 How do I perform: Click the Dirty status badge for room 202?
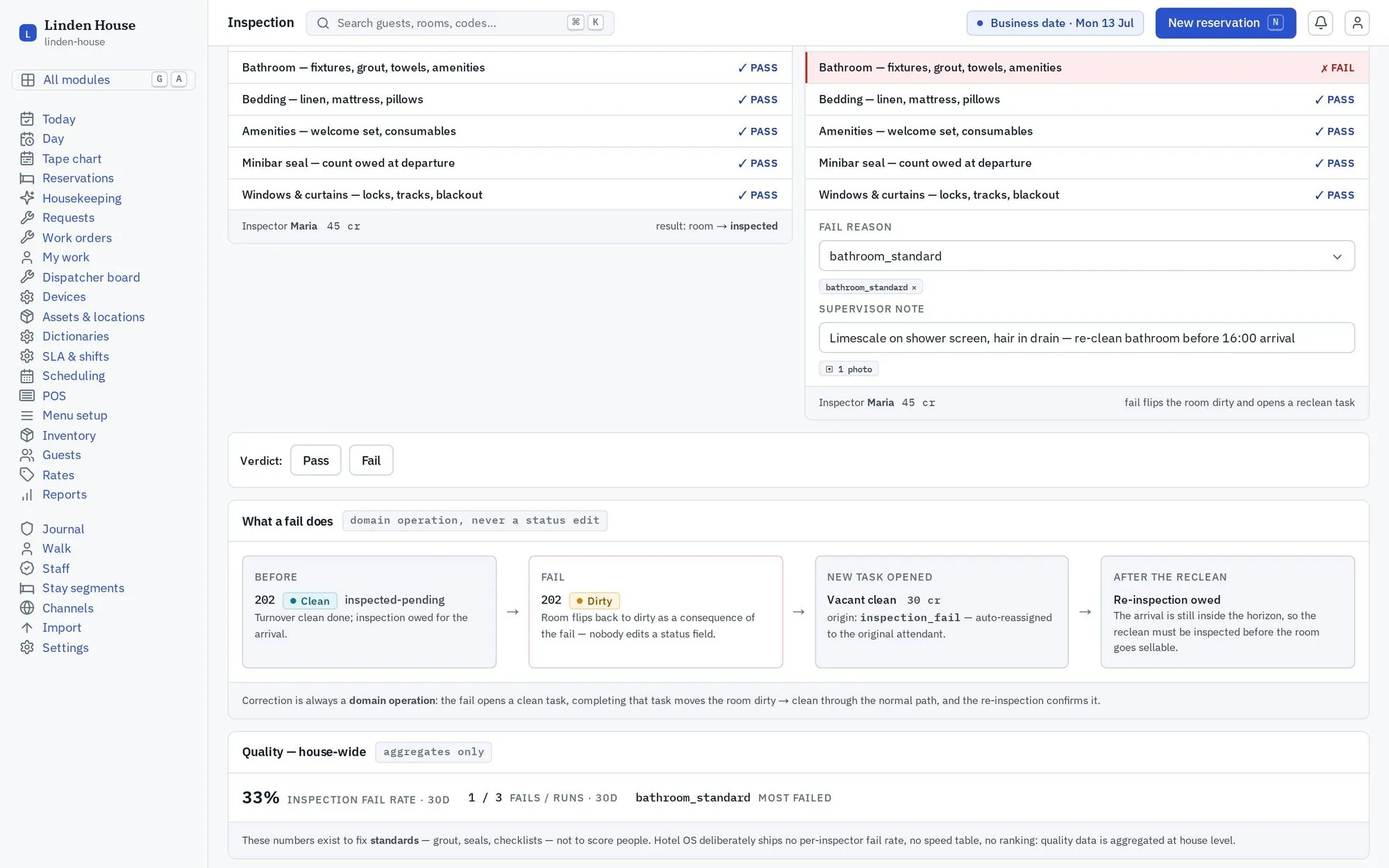coord(594,601)
